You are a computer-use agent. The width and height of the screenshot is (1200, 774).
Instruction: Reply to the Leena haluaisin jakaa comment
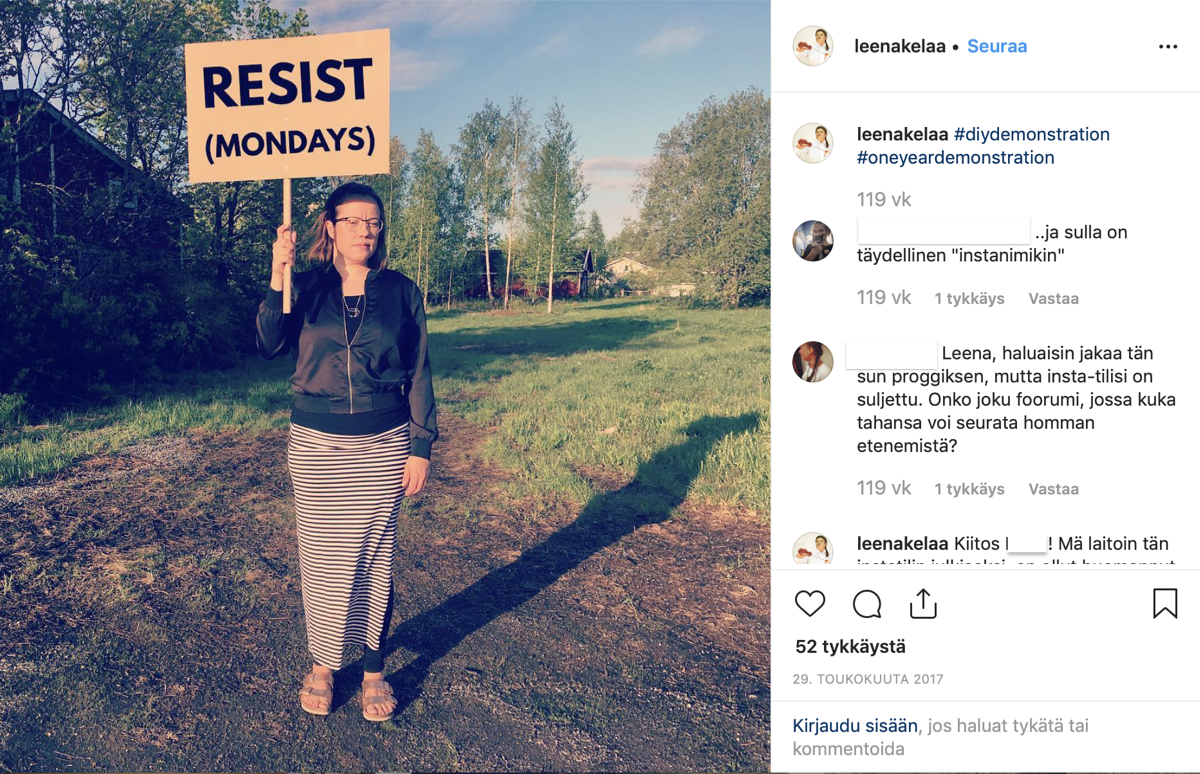click(1053, 489)
